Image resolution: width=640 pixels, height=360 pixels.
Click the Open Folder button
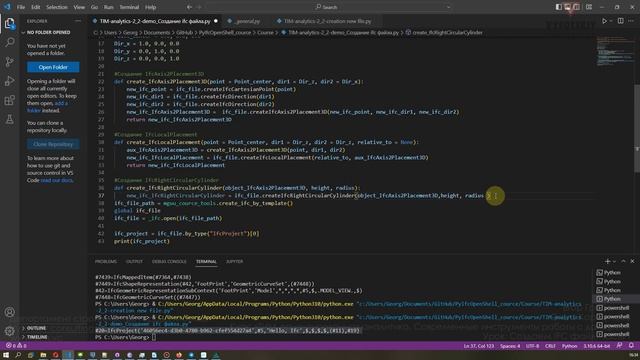click(x=53, y=67)
